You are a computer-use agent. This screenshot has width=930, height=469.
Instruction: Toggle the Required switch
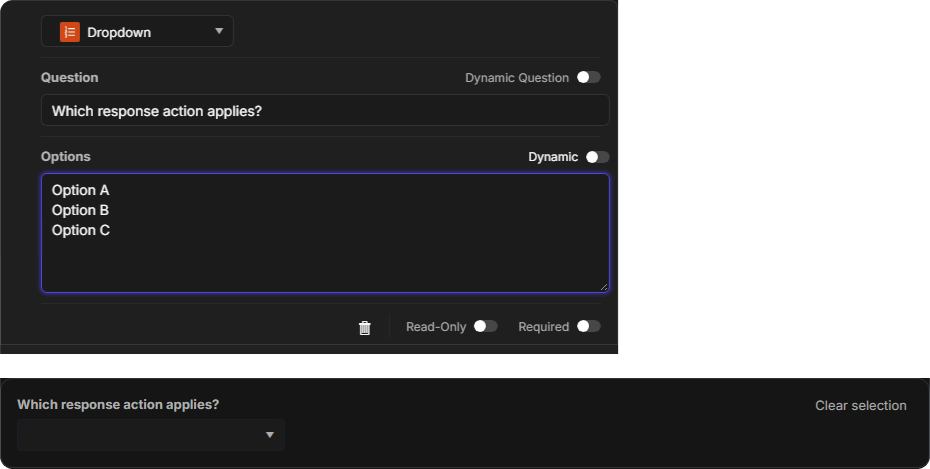588,327
